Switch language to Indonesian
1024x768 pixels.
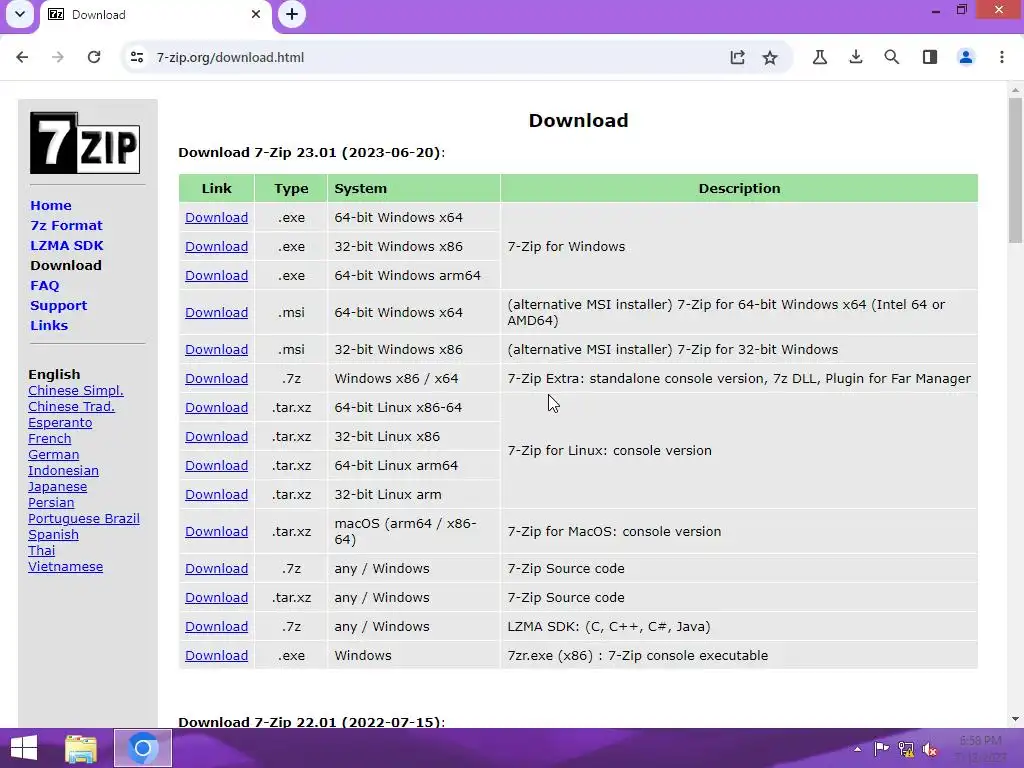pos(63,470)
